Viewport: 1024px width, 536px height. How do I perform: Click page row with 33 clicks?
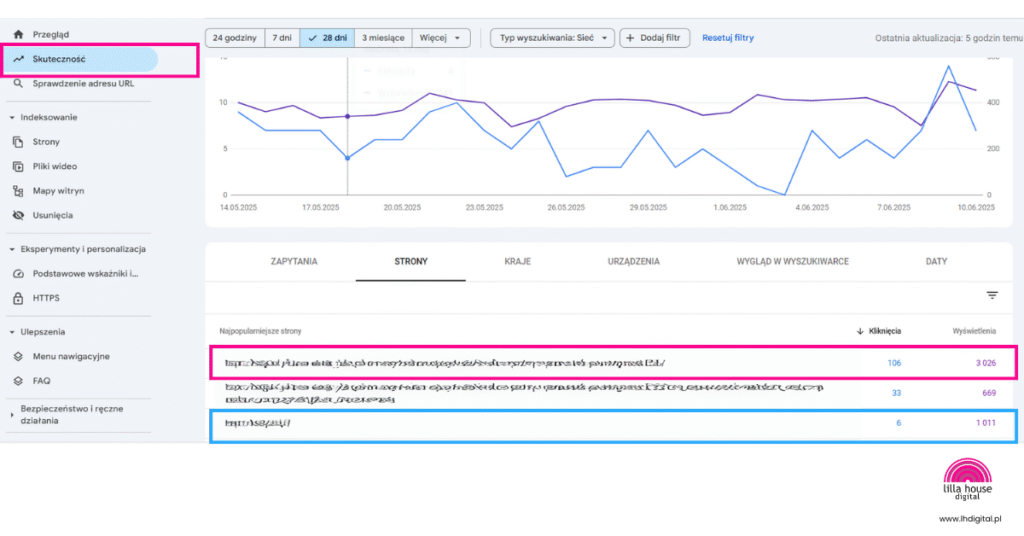613,394
